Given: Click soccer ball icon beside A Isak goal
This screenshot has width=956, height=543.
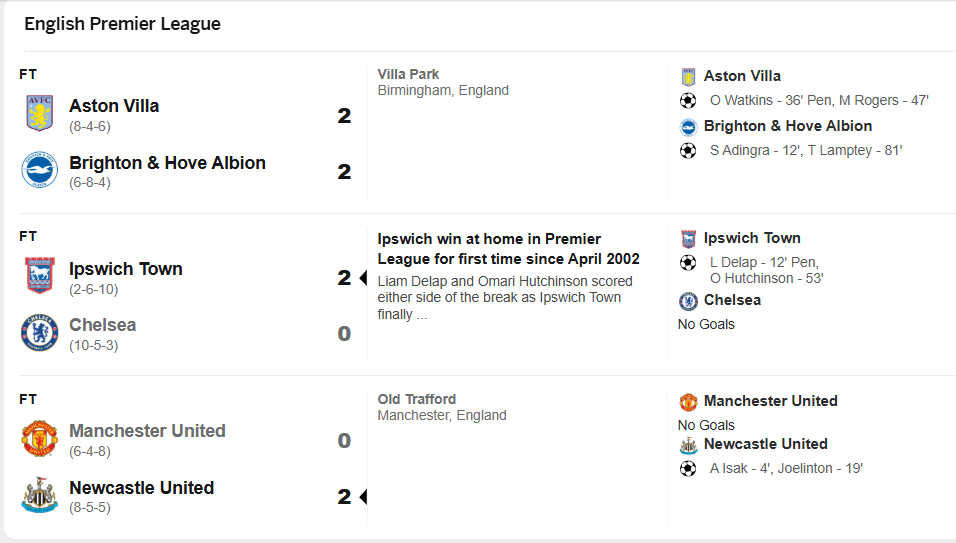Looking at the screenshot, I should tap(688, 468).
